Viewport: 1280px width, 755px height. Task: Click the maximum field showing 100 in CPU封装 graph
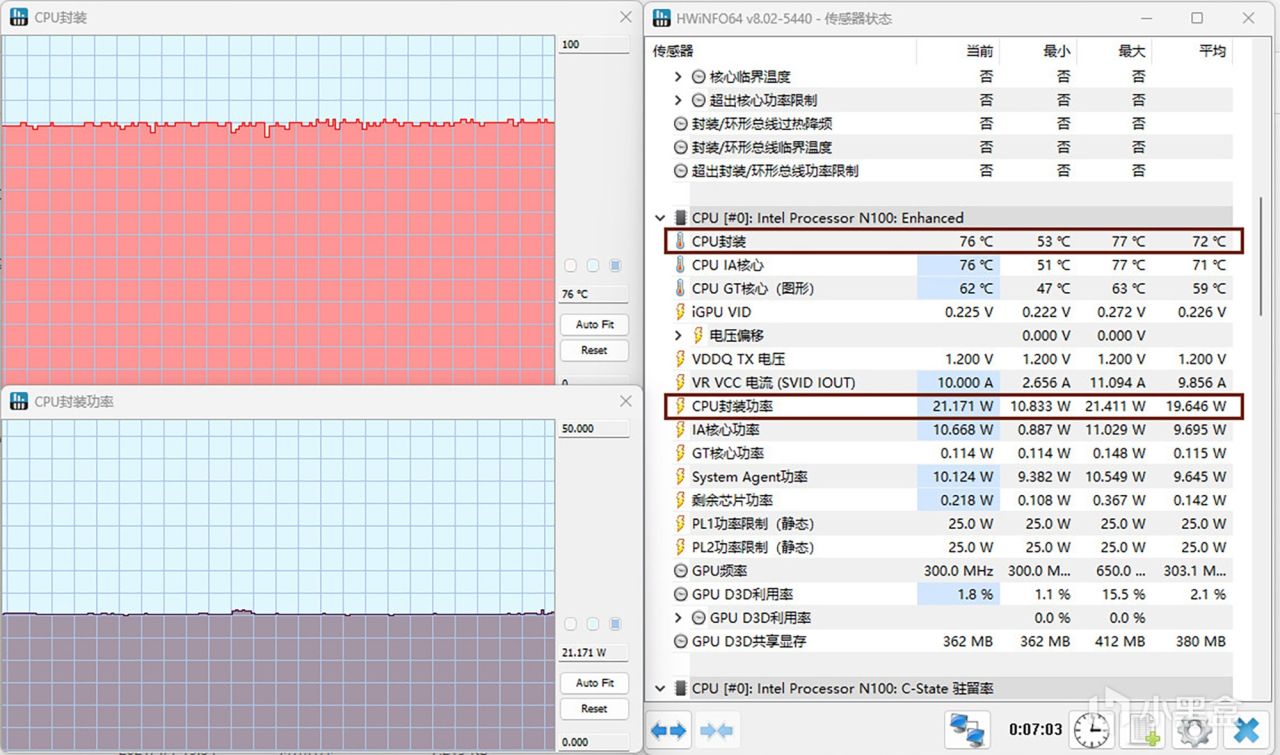tap(594, 45)
